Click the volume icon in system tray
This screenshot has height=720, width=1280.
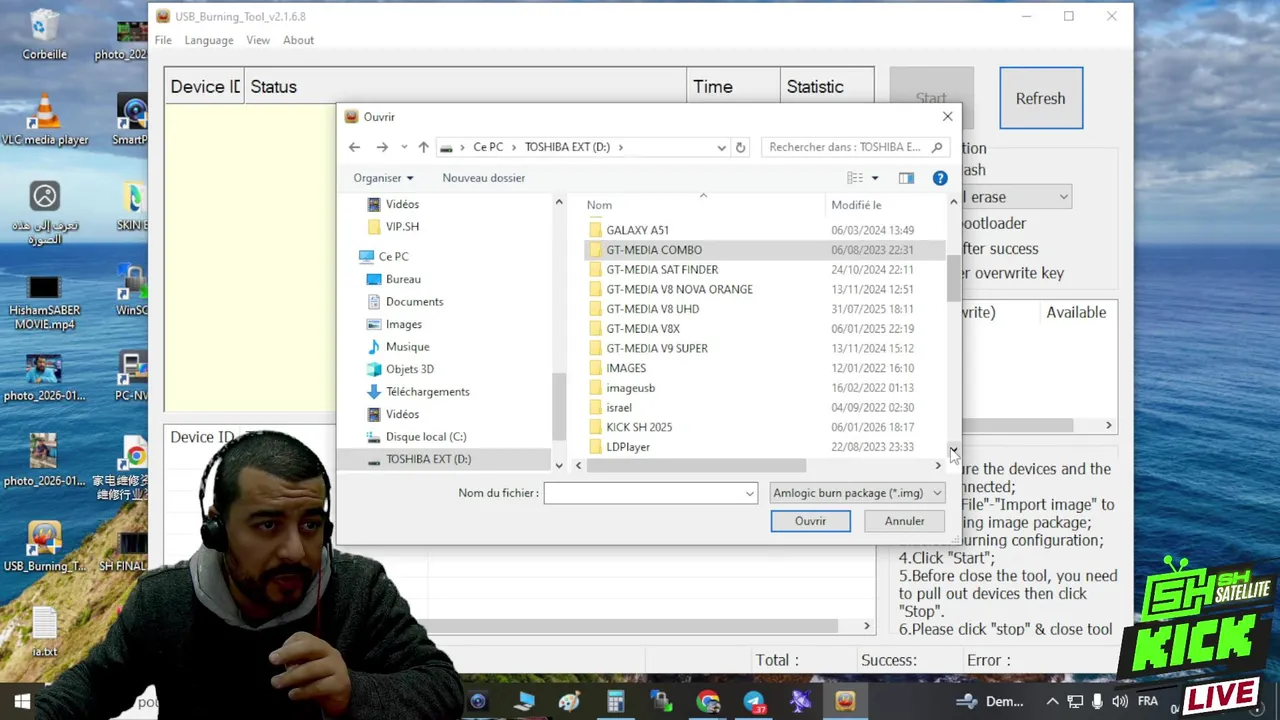pos(1119,702)
